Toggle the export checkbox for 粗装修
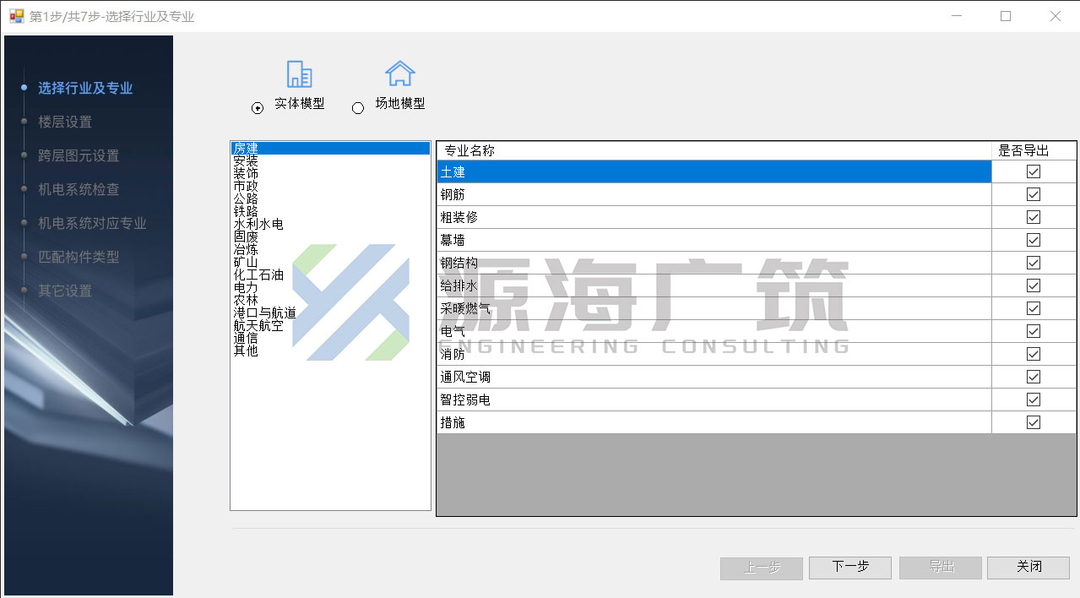The height and width of the screenshot is (598, 1080). (1033, 217)
